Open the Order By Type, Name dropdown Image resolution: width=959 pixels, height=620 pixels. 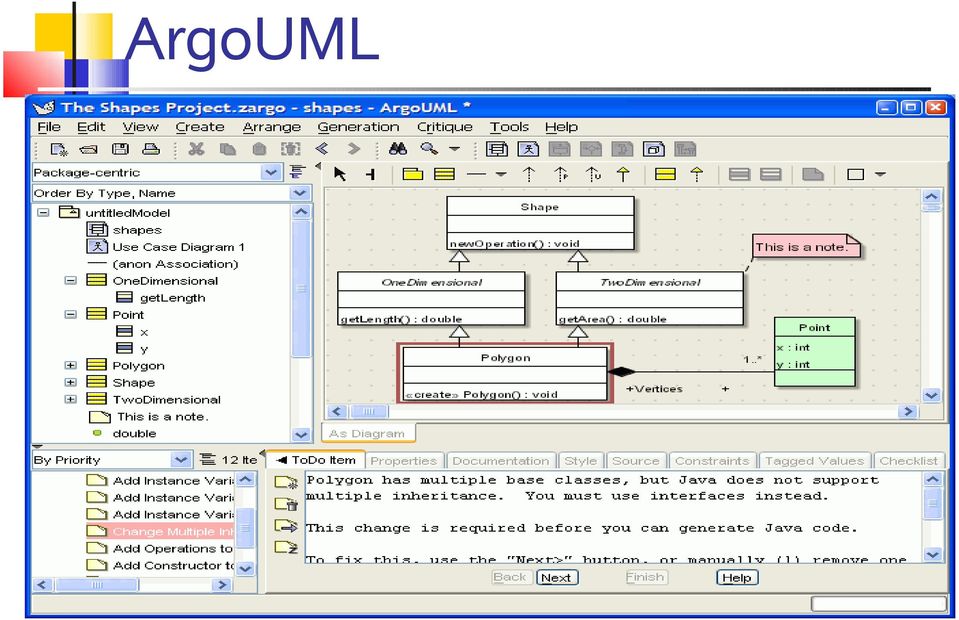click(x=299, y=193)
